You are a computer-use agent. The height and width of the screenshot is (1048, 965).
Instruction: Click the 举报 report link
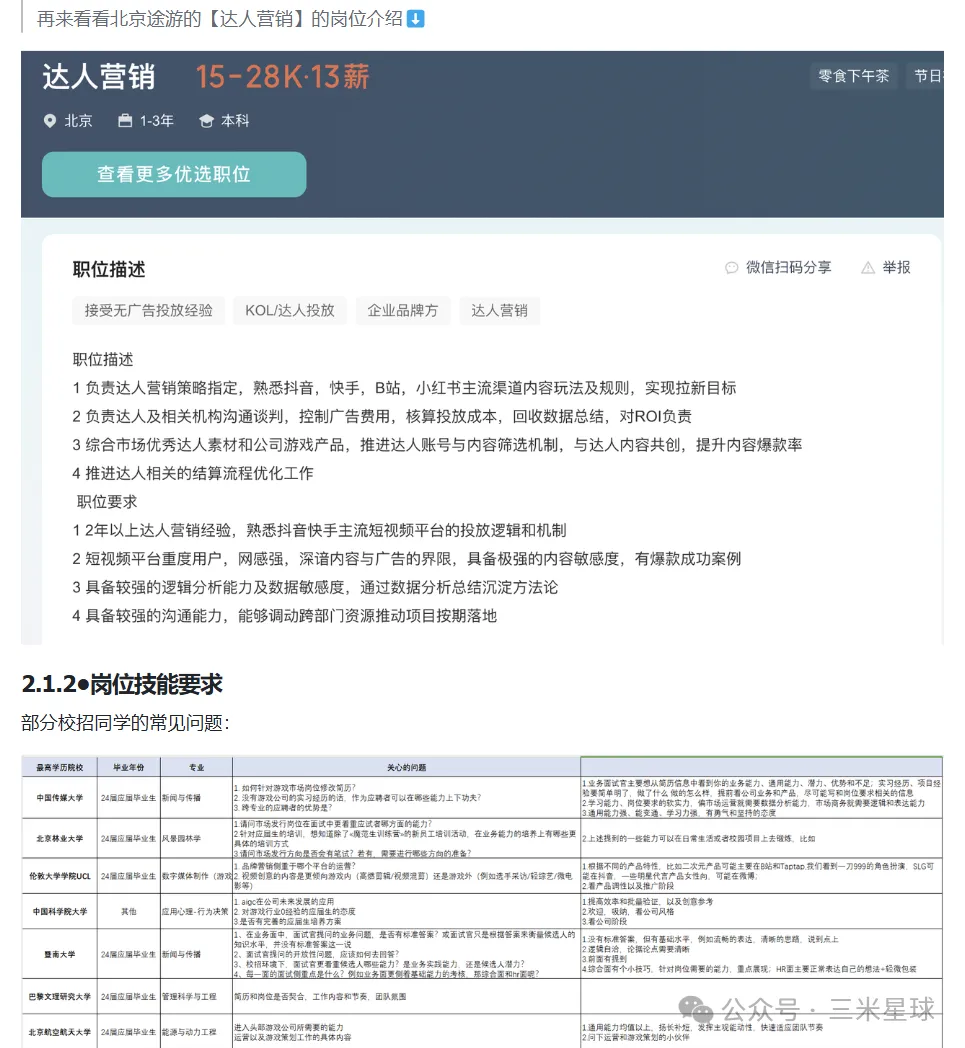(x=896, y=268)
